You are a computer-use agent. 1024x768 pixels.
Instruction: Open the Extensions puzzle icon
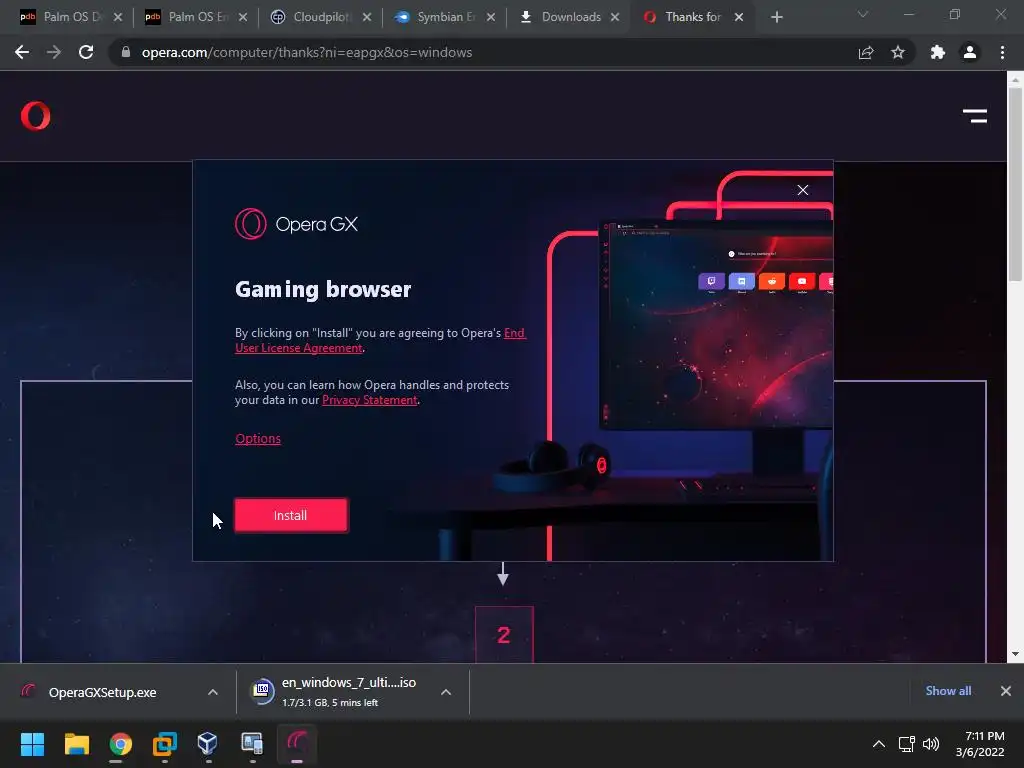[938, 52]
